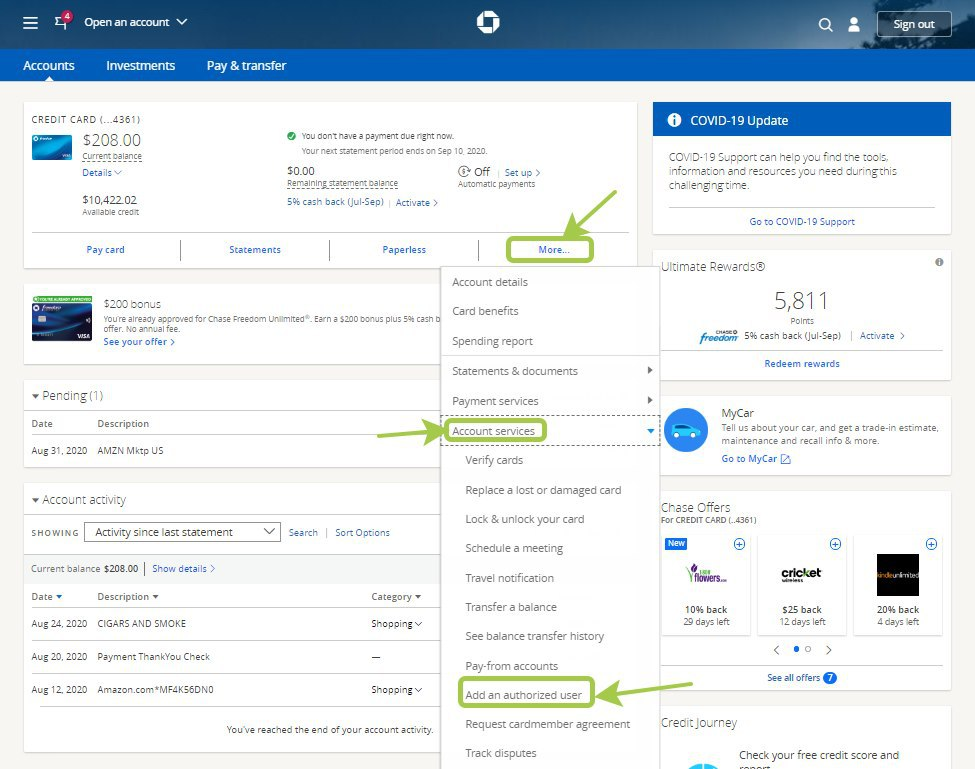Expand Statements & documents submenu

[x=550, y=371]
